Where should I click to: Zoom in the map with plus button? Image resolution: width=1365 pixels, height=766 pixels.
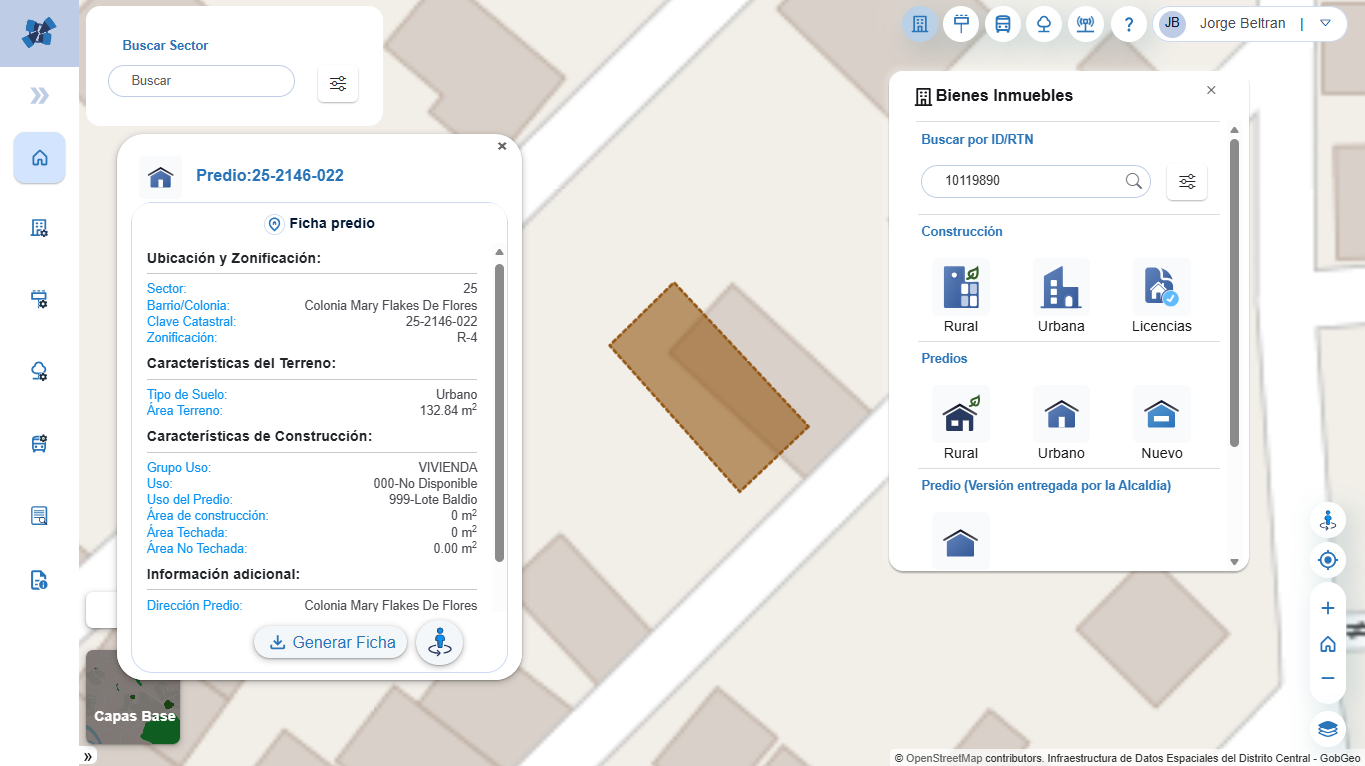click(1327, 608)
